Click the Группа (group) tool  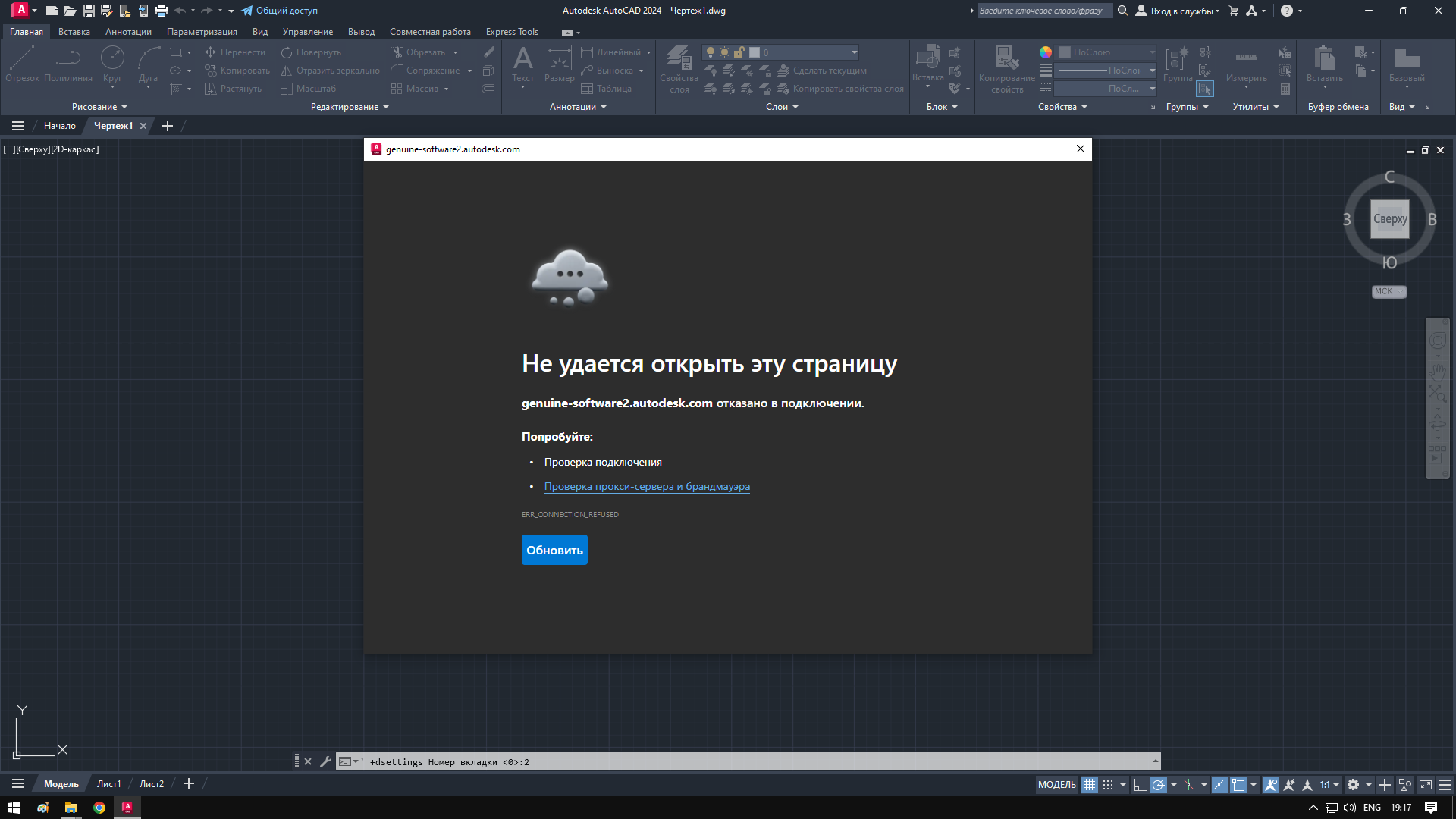1178,64
